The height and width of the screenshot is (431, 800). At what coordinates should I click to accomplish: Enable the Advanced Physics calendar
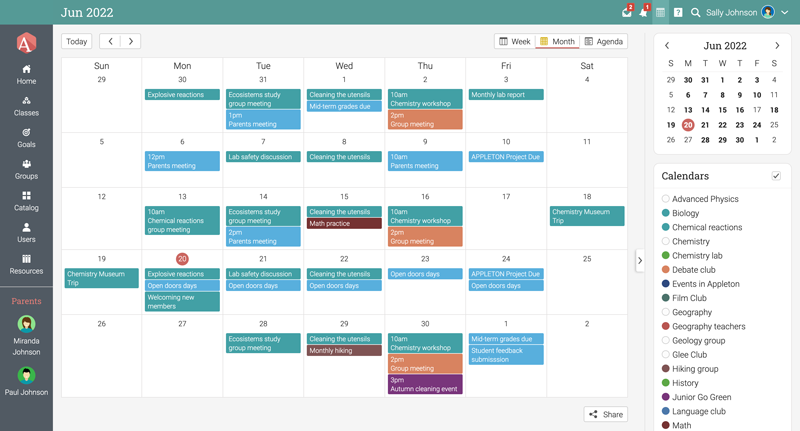666,199
